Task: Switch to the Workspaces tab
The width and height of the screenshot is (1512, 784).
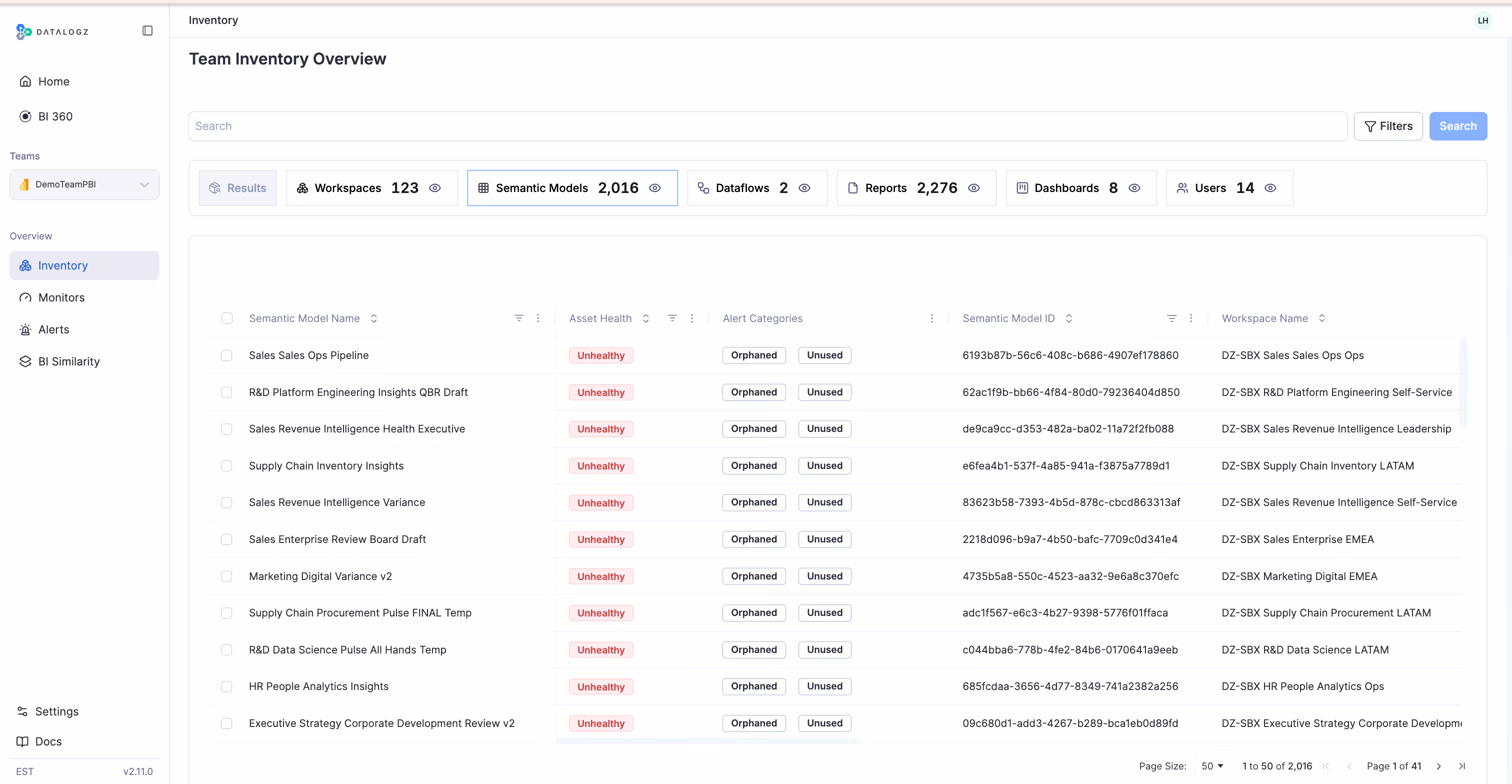Action: [x=371, y=188]
